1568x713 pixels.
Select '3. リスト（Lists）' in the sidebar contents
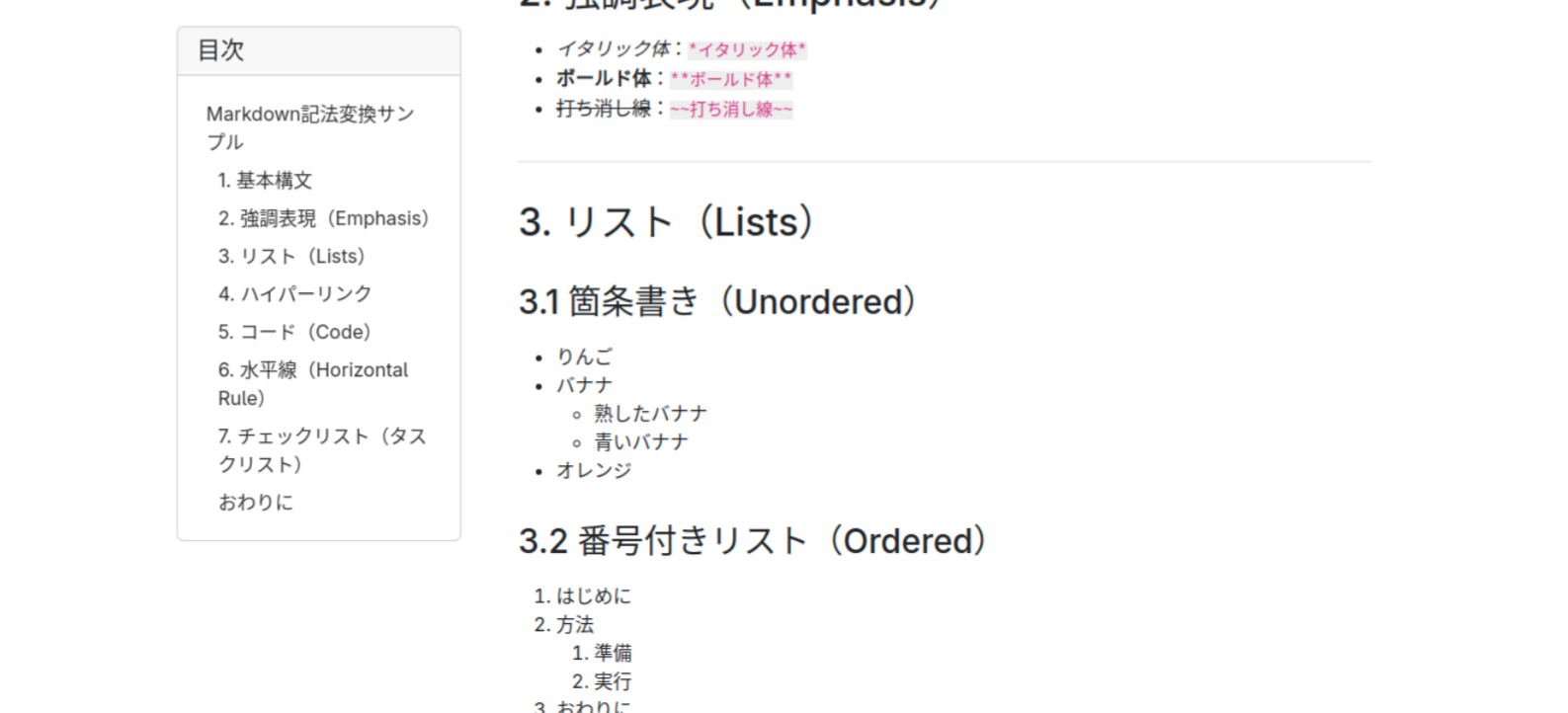point(291,257)
